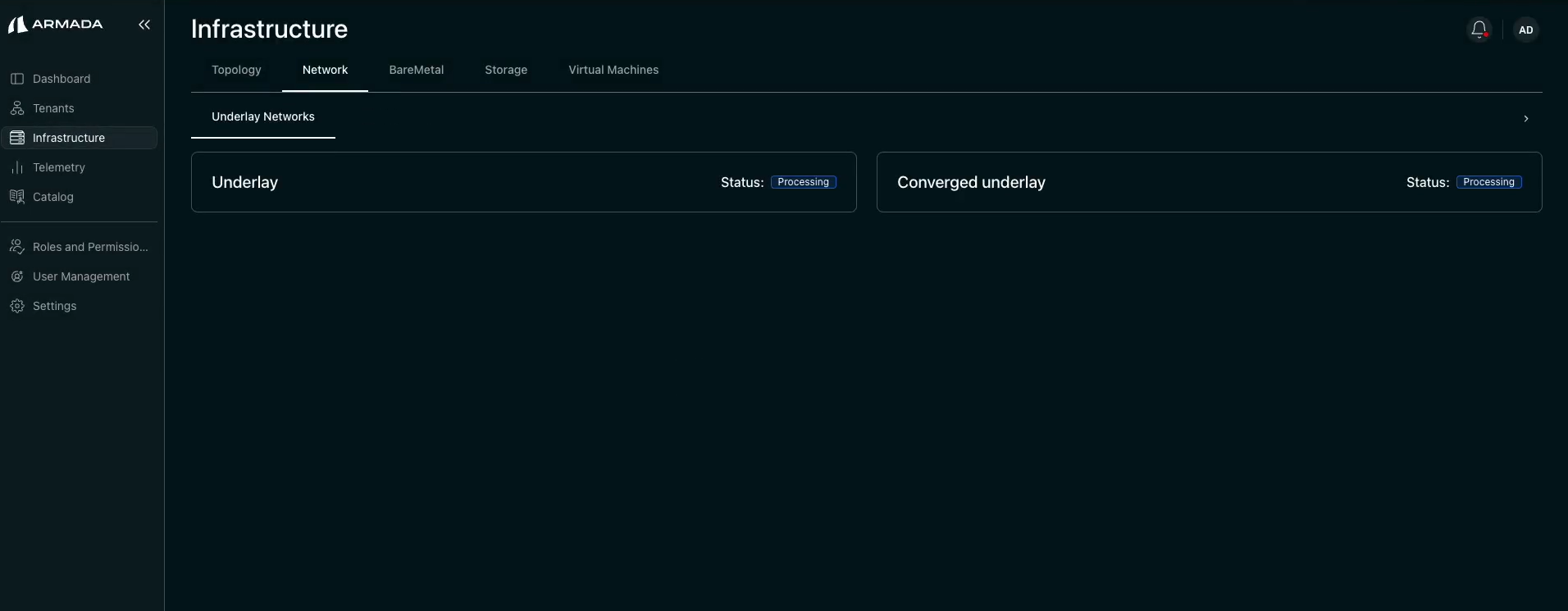Viewport: 1568px width, 611px height.
Task: Click the Settings gear icon
Action: click(x=17, y=306)
